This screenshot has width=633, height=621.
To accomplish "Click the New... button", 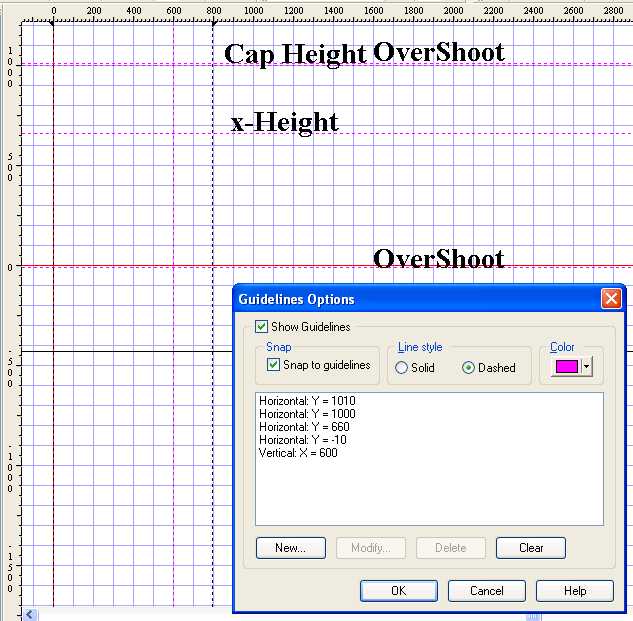I will 291,548.
